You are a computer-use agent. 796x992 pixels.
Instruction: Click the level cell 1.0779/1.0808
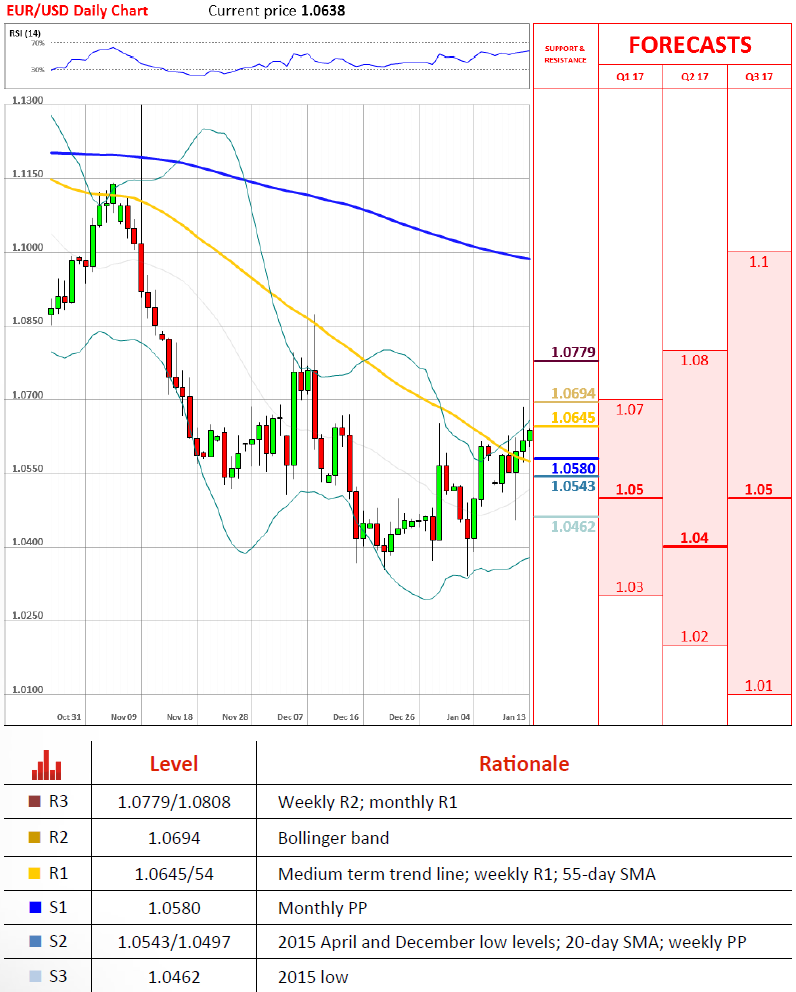click(174, 802)
